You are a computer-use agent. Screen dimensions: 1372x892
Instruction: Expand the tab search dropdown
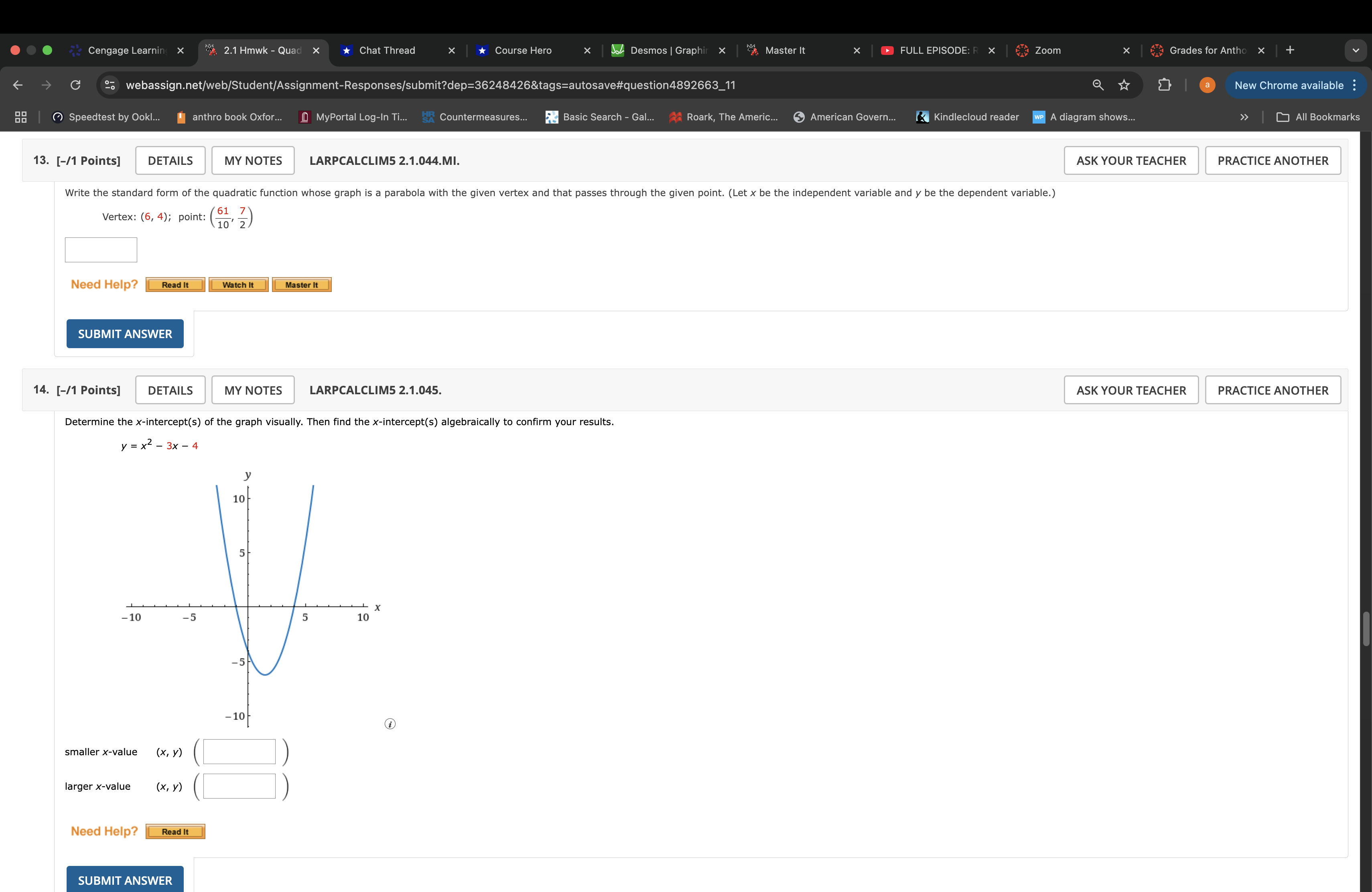point(1355,50)
